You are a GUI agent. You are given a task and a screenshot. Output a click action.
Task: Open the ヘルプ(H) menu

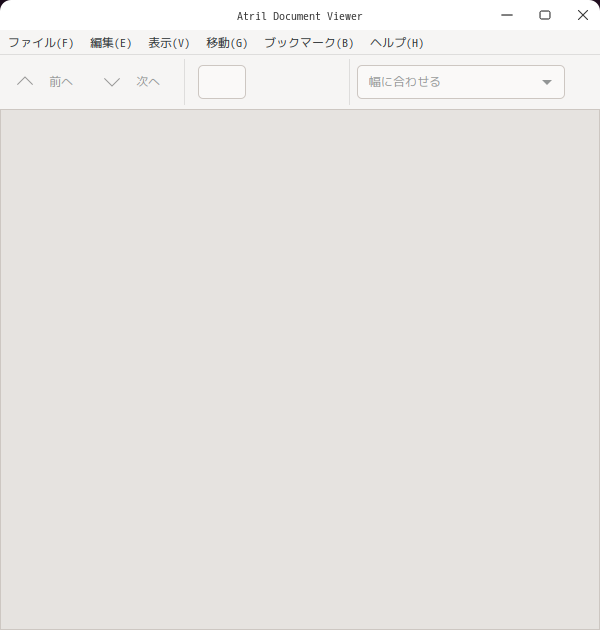coord(397,43)
